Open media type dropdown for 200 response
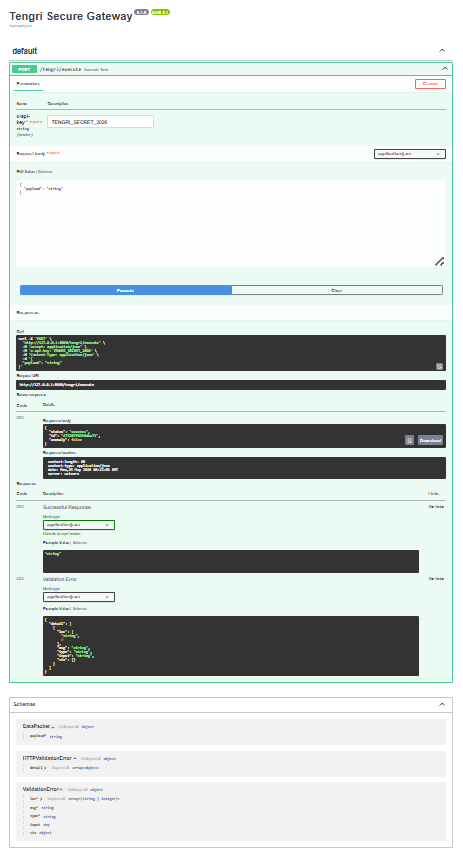Screen dimensions: 463x858 pos(79,525)
